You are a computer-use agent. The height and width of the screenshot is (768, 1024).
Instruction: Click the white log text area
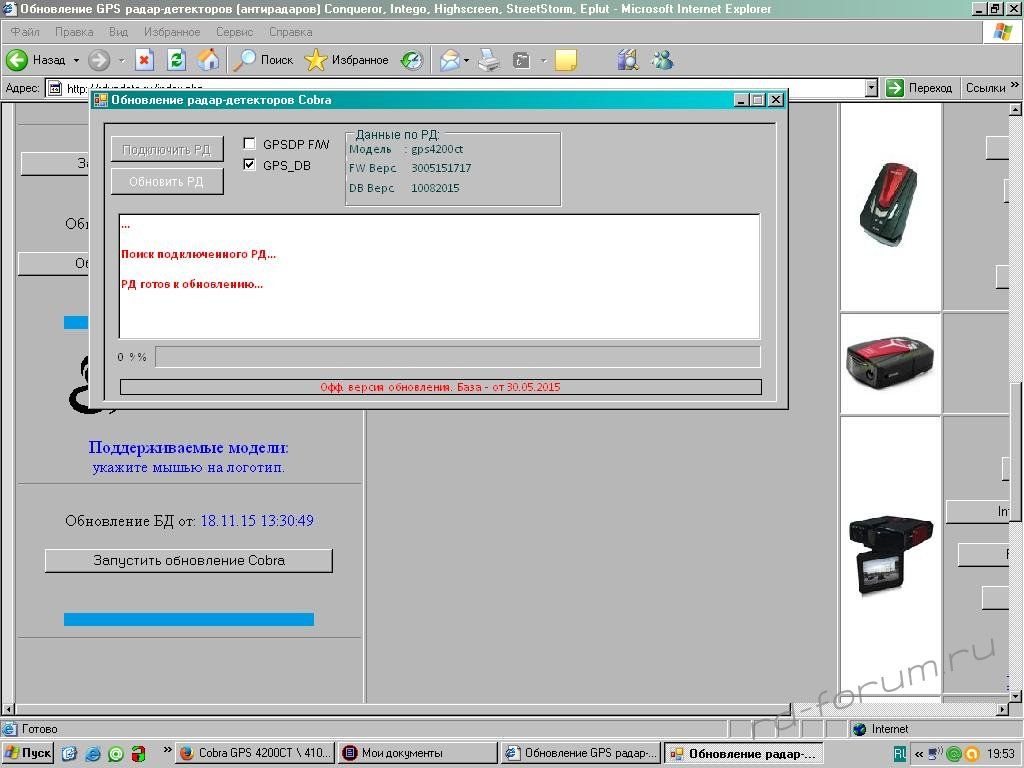click(440, 276)
